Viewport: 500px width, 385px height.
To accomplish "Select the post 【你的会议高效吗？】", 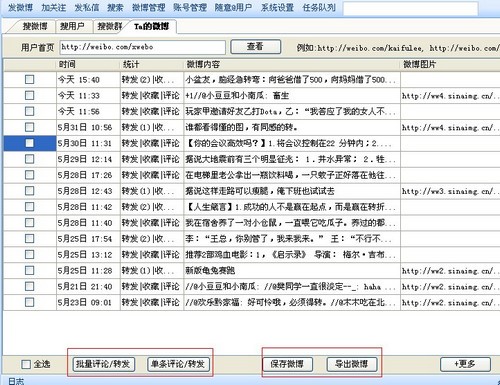I will pyautogui.click(x=292, y=143).
